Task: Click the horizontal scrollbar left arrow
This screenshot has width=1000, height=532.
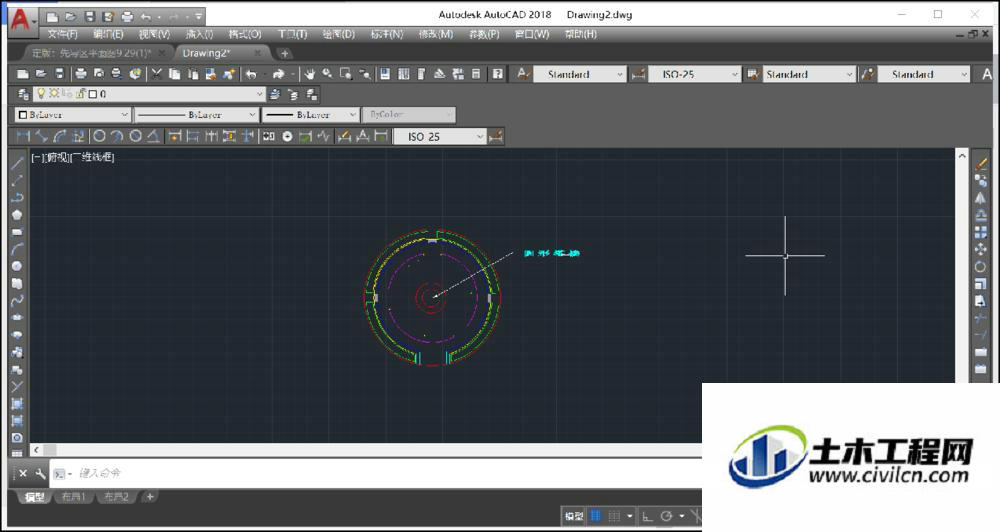Action: coord(36,450)
